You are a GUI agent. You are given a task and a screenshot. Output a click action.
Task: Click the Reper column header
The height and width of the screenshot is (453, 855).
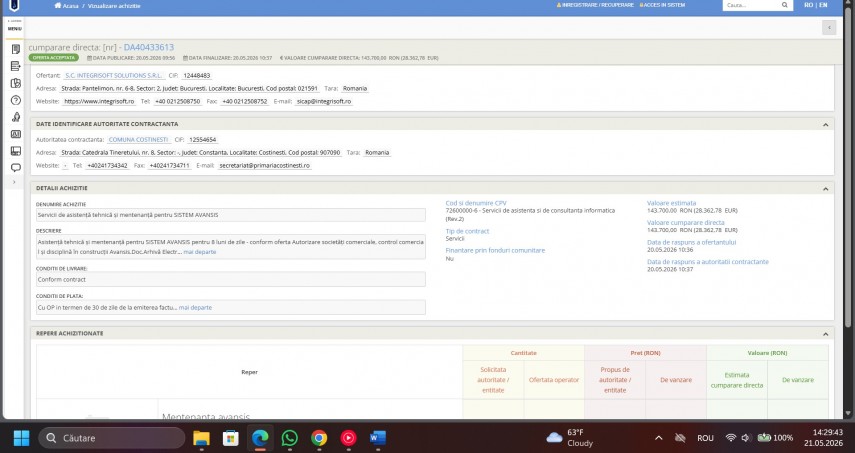click(x=249, y=372)
